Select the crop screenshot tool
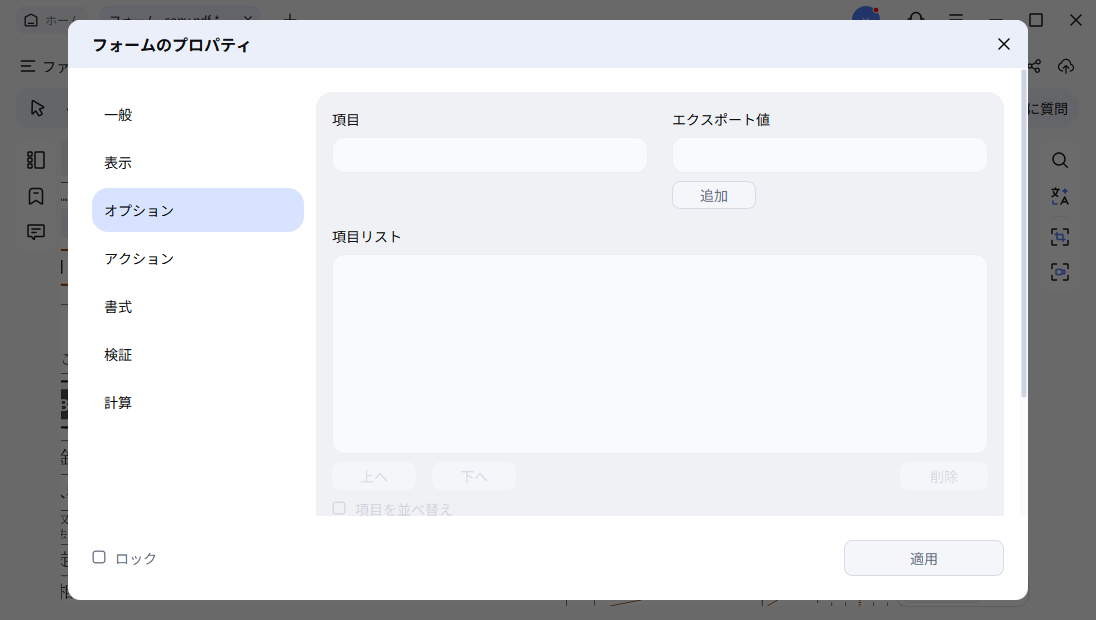1096x620 pixels. (1059, 237)
